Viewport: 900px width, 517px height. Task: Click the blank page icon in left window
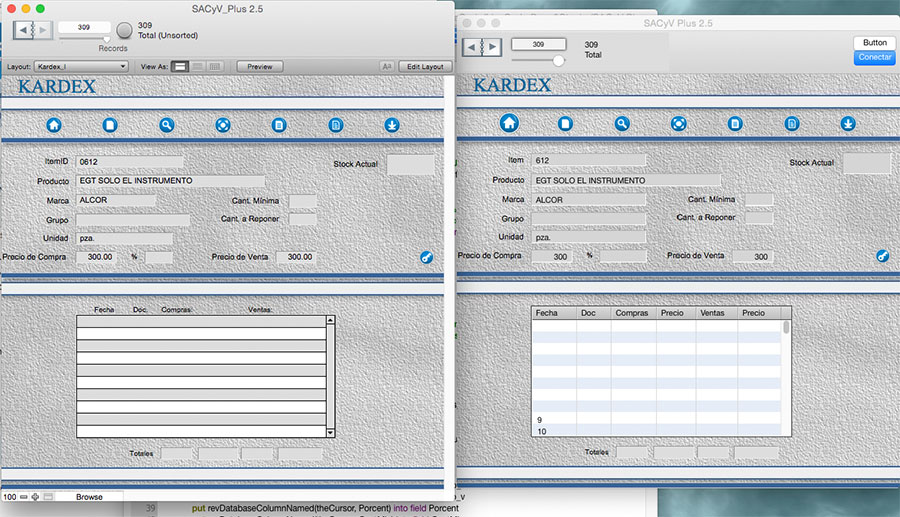tap(110, 125)
